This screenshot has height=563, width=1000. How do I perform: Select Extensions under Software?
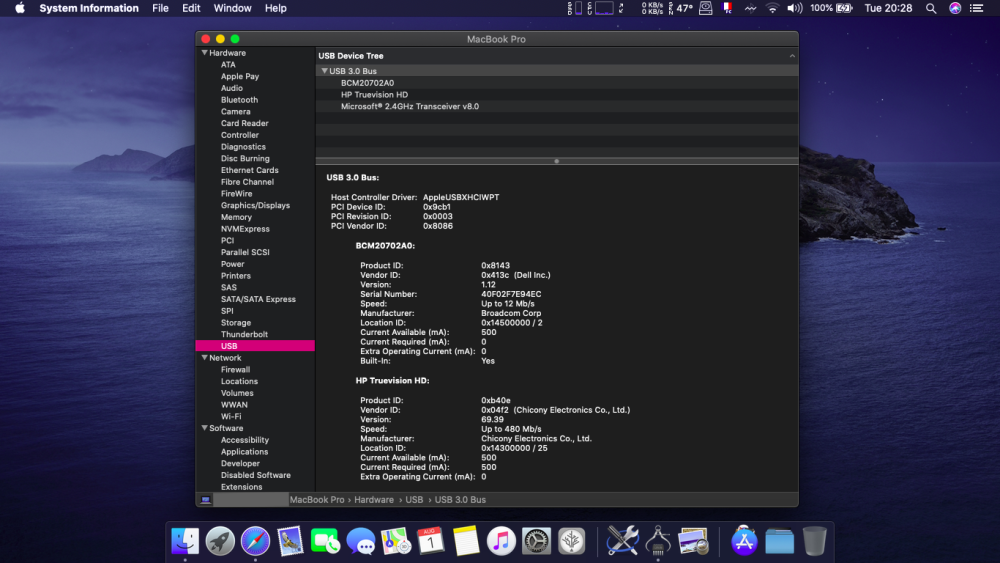coord(241,486)
